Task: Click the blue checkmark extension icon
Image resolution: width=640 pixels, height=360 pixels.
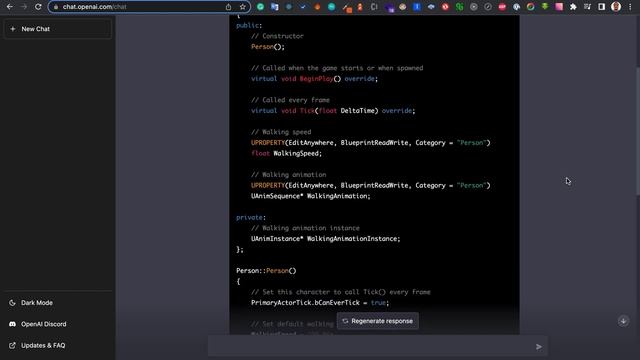Action: (303, 7)
